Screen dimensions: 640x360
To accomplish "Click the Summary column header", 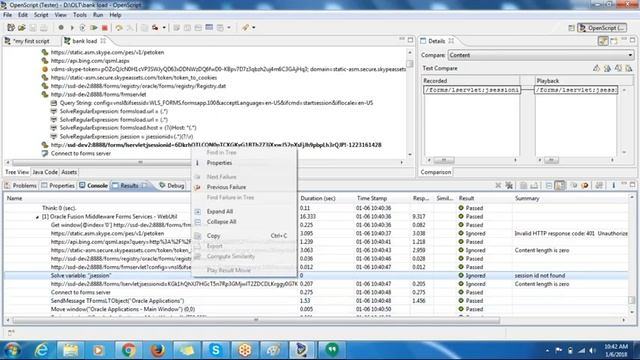I will pos(527,198).
